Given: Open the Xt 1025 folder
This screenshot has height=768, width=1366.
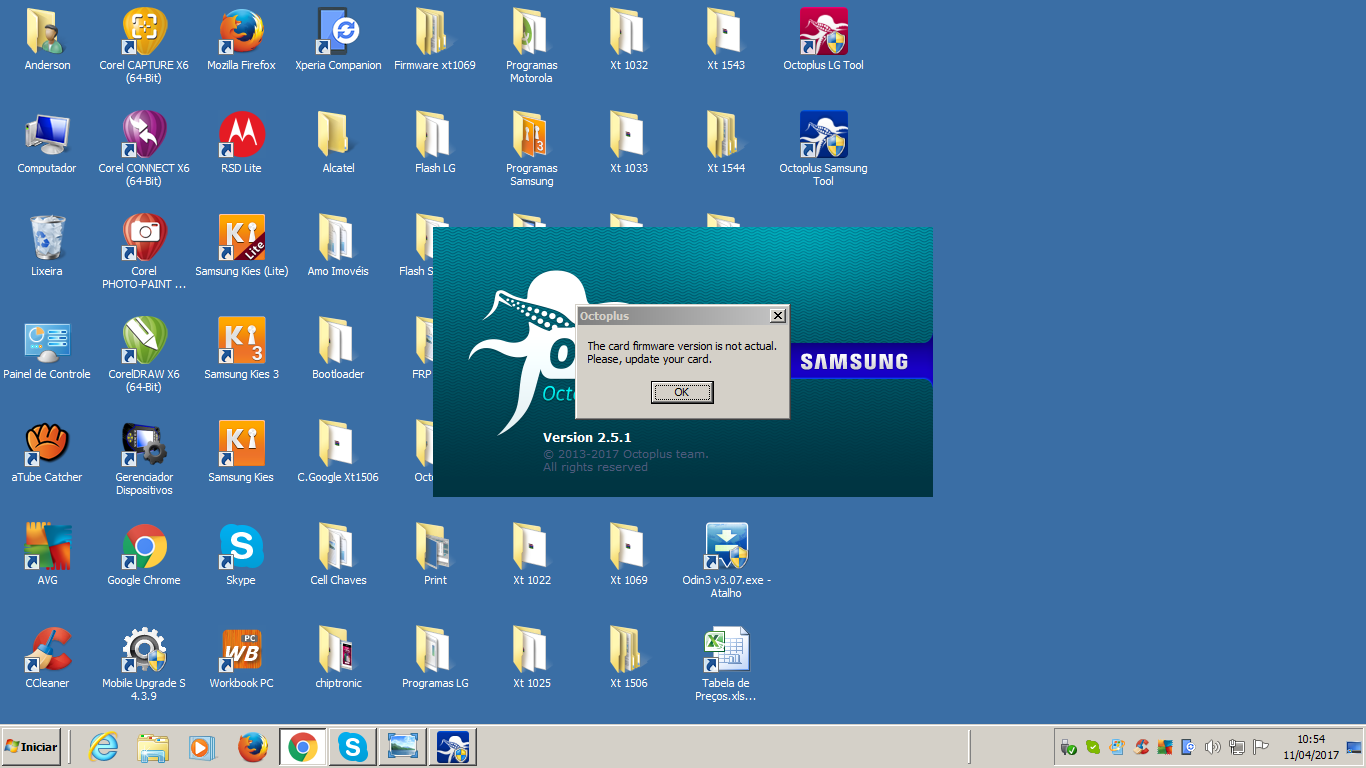Looking at the screenshot, I should [x=532, y=658].
